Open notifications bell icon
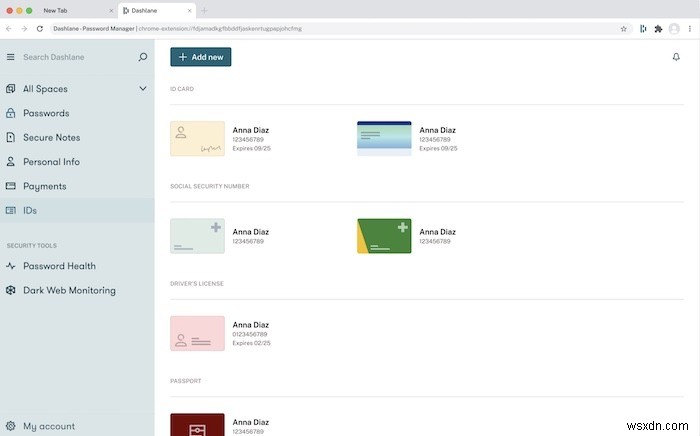Screen dimensions: 700x436 coord(676,57)
